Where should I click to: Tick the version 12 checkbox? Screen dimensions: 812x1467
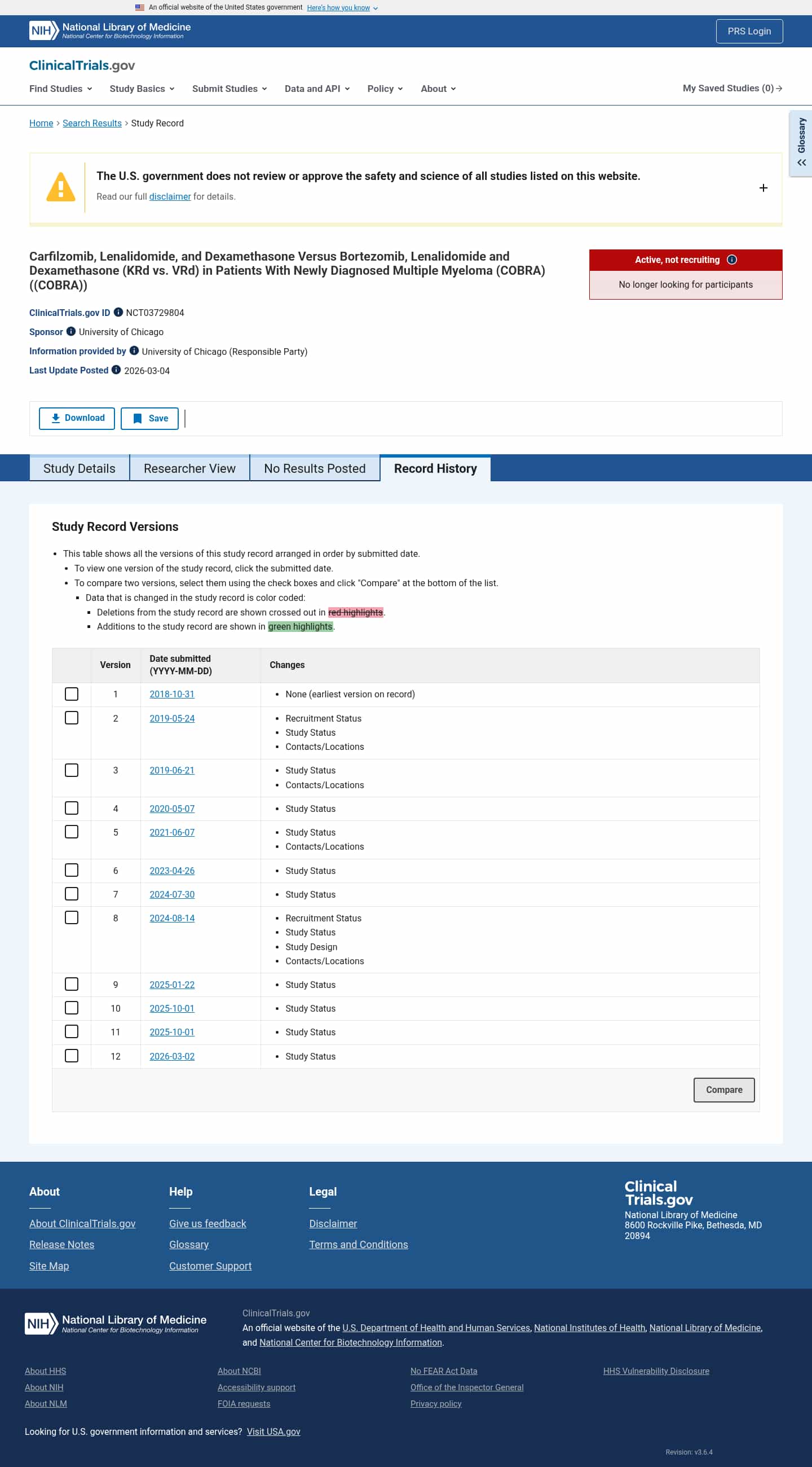[x=72, y=1055]
